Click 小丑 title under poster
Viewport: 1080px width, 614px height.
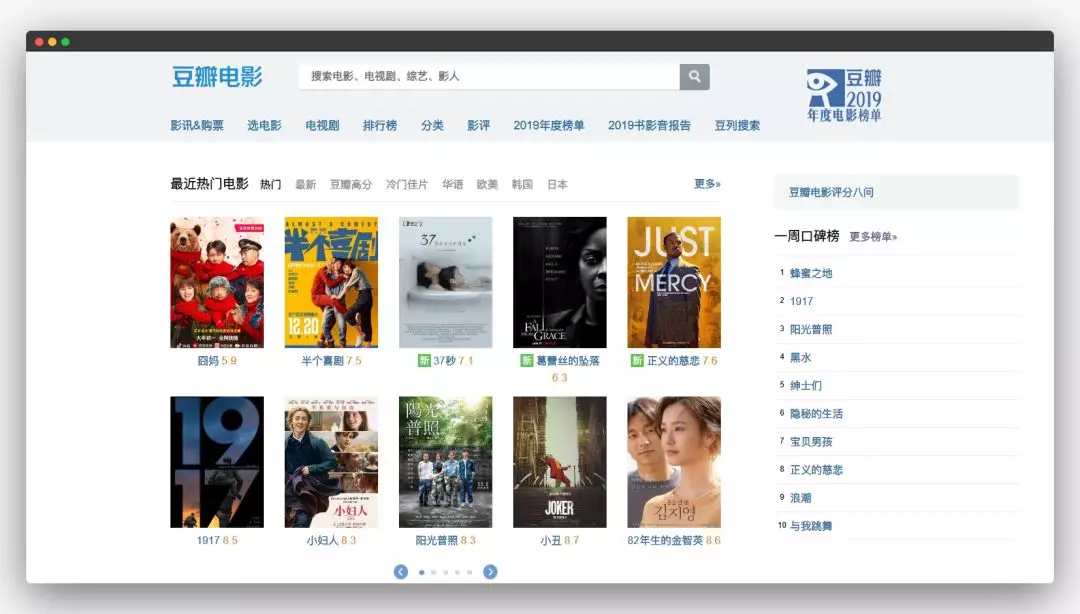coord(550,541)
